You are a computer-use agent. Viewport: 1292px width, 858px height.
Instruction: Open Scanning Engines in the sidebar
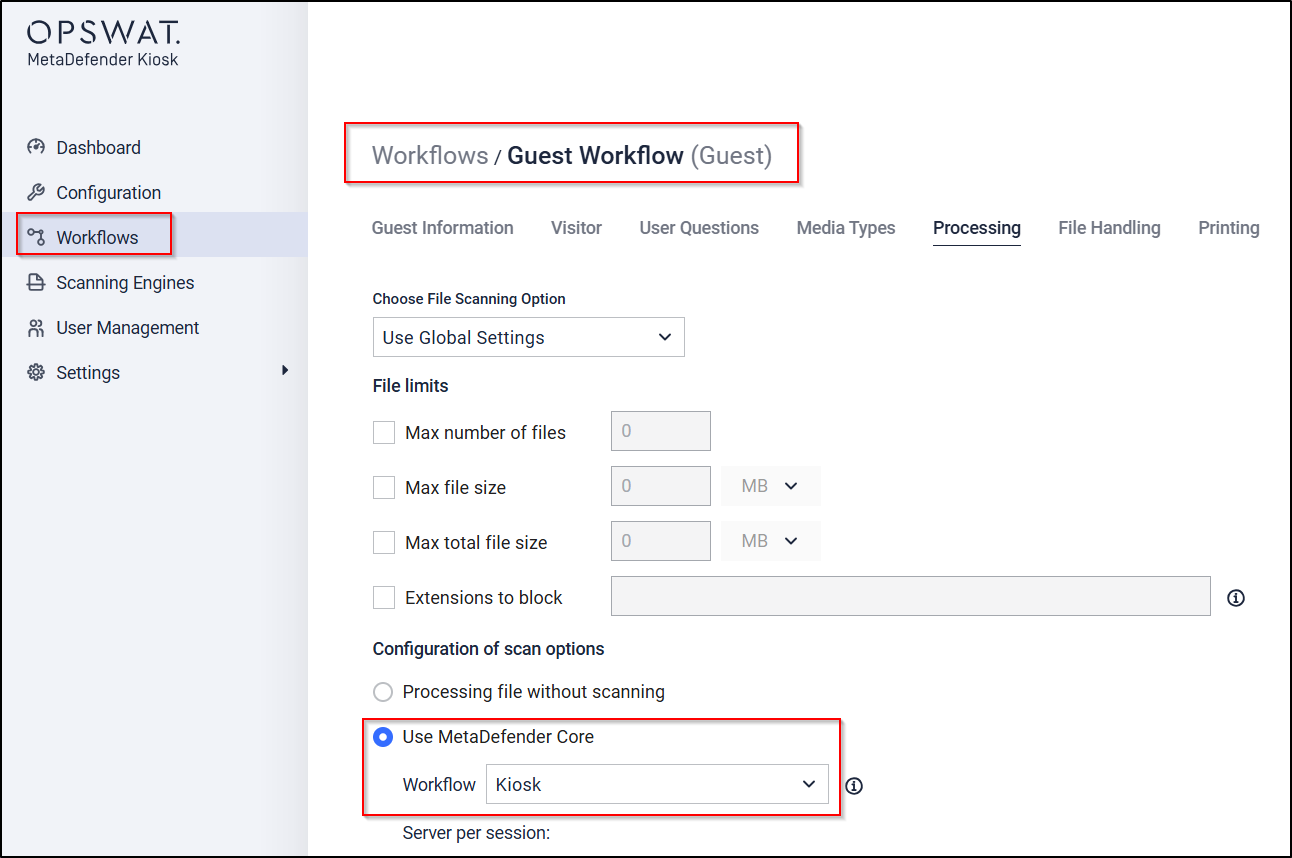[x=125, y=282]
